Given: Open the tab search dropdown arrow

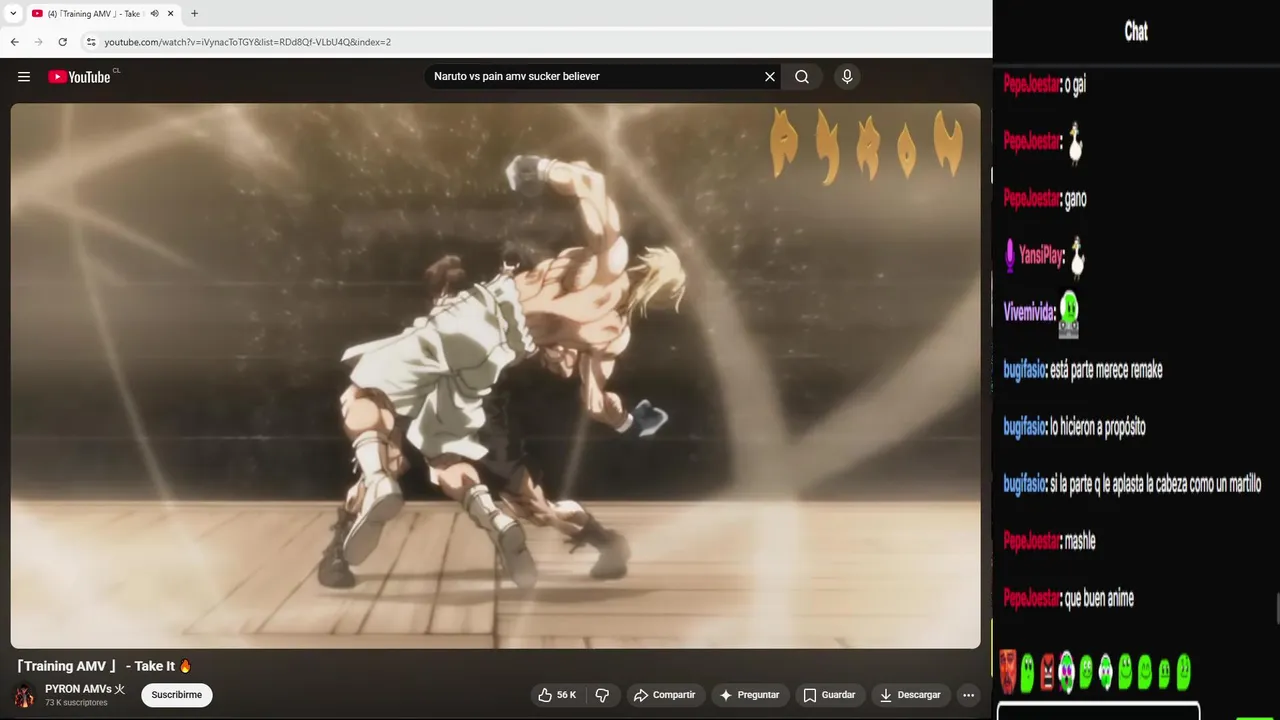Looking at the screenshot, I should 13,13.
